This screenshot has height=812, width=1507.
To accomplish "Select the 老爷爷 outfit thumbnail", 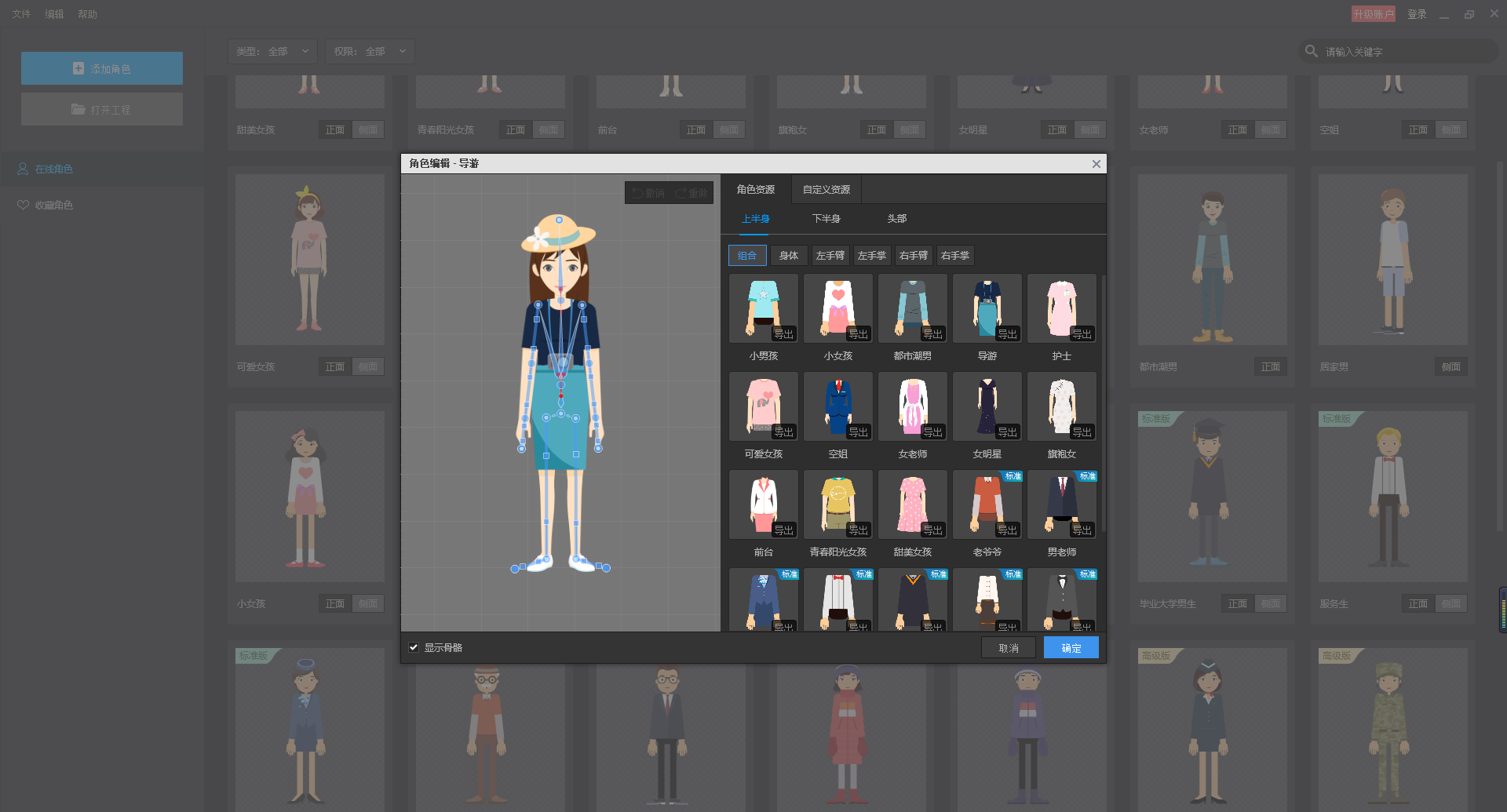I will point(987,504).
